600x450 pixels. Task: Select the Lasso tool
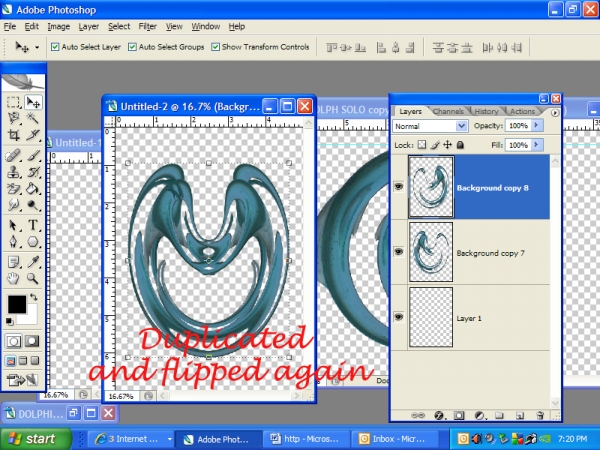(13, 118)
